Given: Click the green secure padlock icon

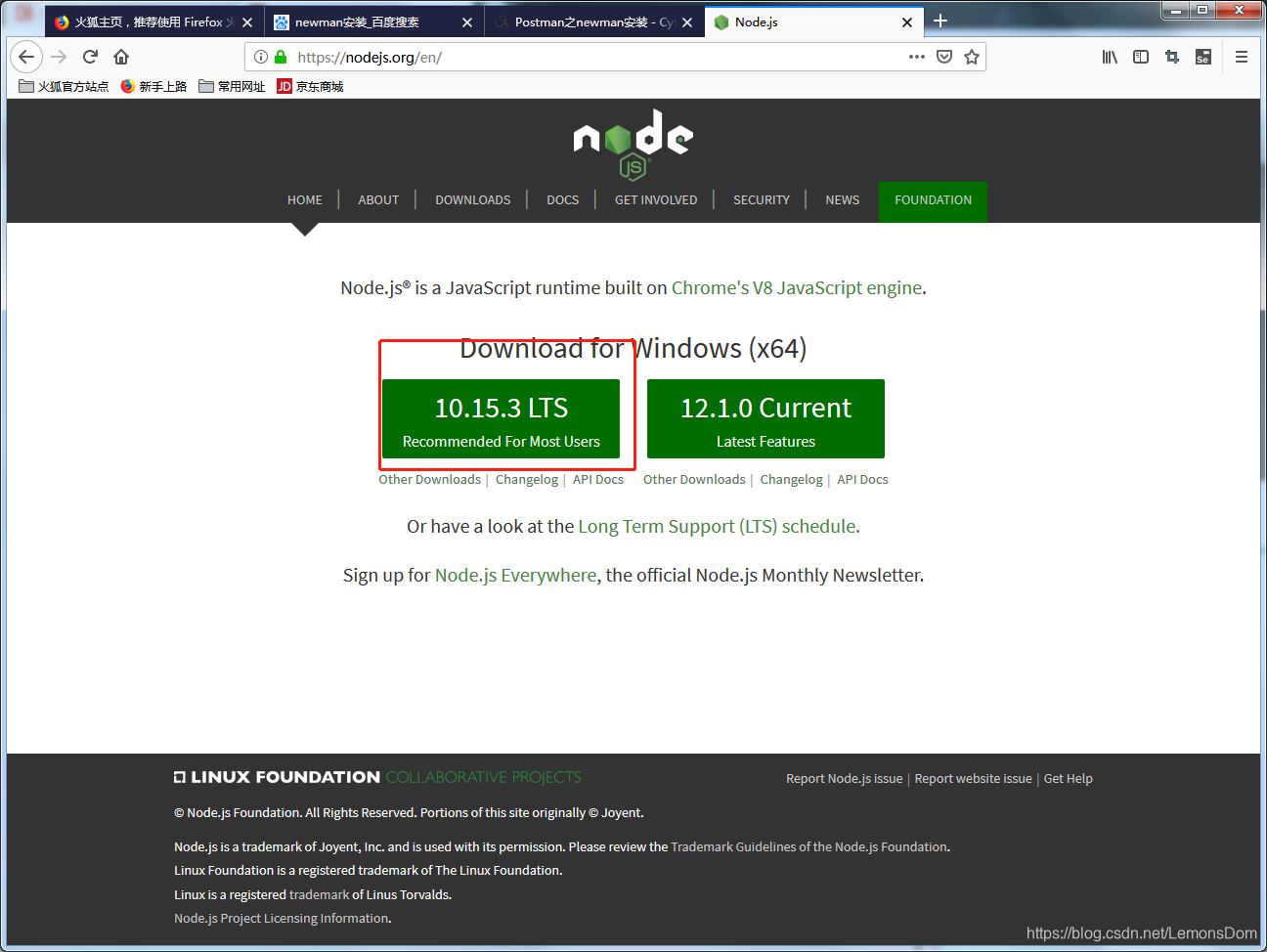Looking at the screenshot, I should pos(281,57).
